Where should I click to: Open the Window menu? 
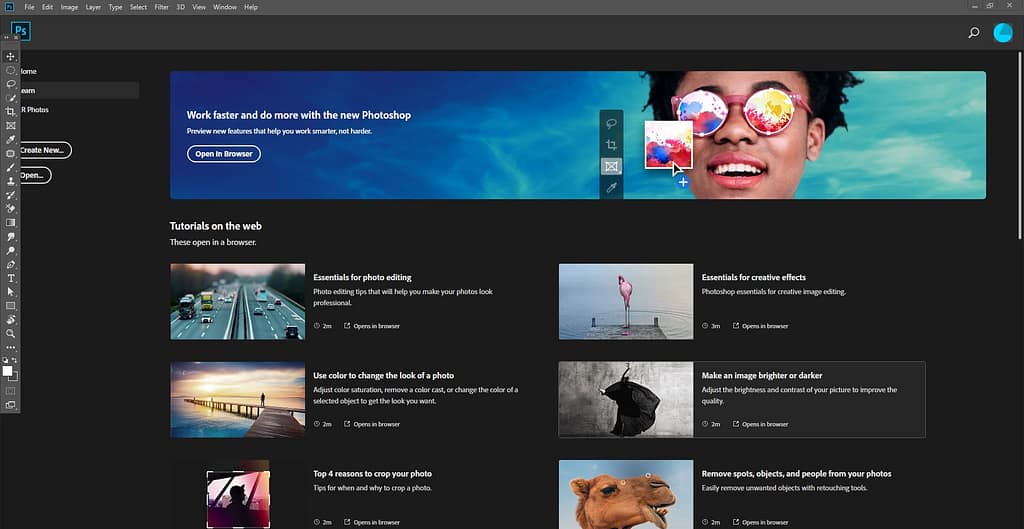point(225,7)
